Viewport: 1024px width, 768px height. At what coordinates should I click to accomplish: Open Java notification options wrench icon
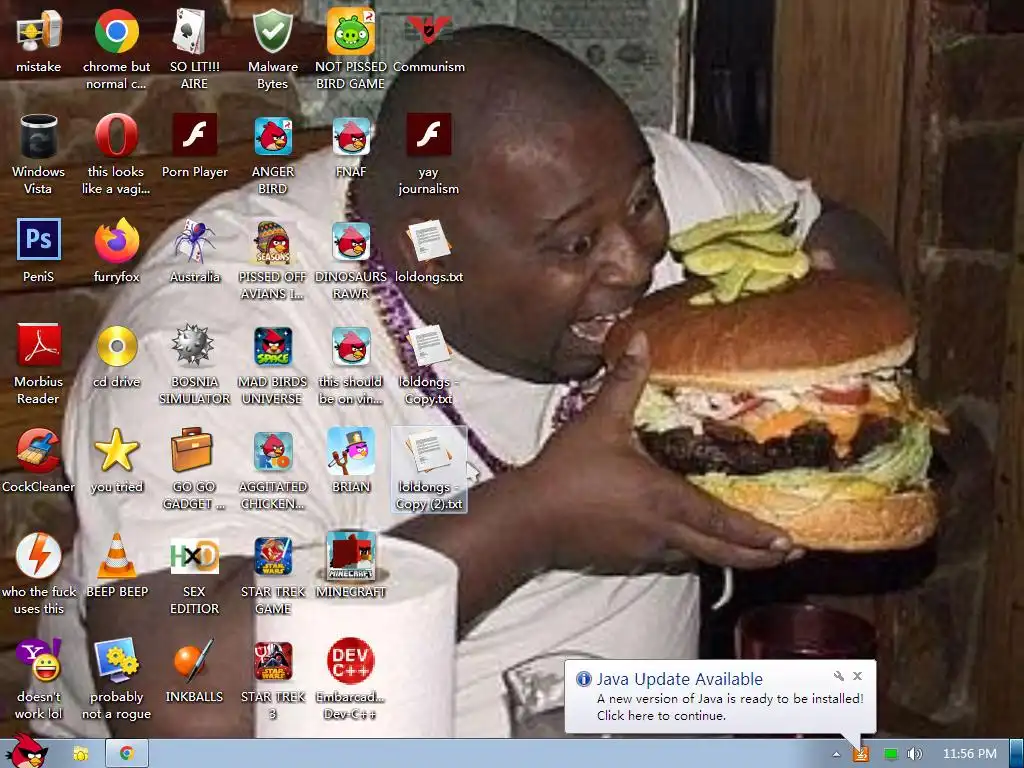(839, 676)
